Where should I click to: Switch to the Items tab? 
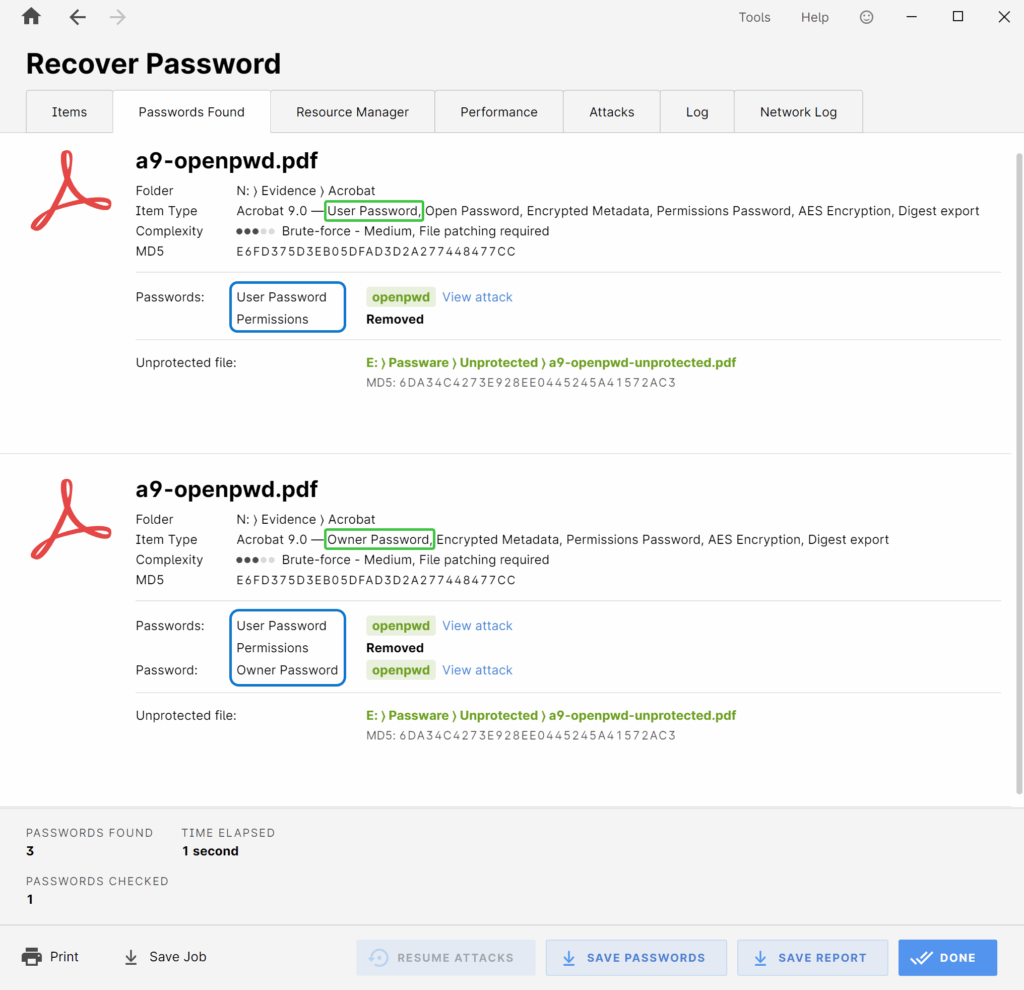69,112
